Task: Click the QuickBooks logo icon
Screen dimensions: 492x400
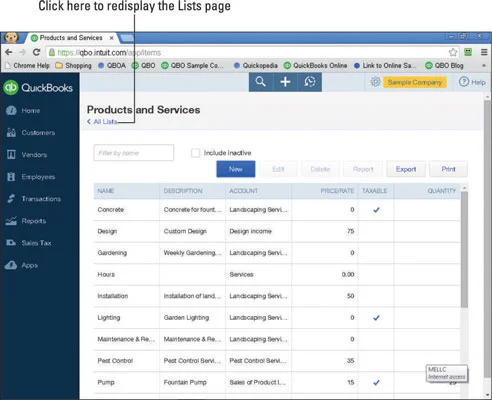Action: click(x=10, y=88)
